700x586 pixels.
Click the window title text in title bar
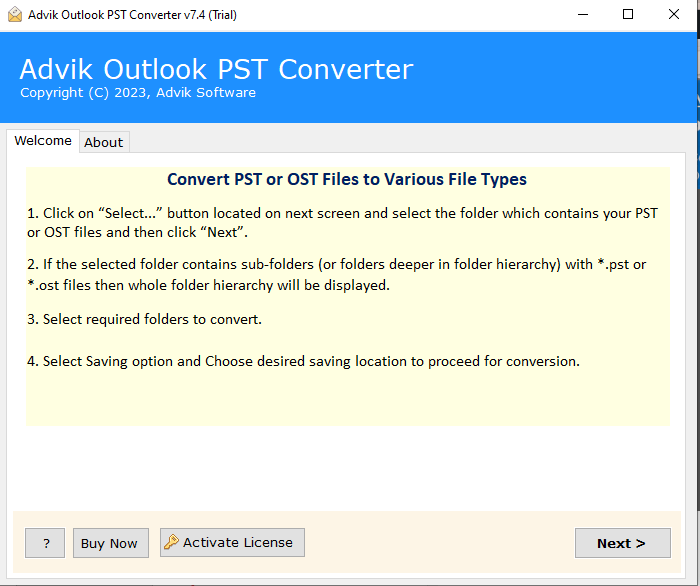[132, 15]
